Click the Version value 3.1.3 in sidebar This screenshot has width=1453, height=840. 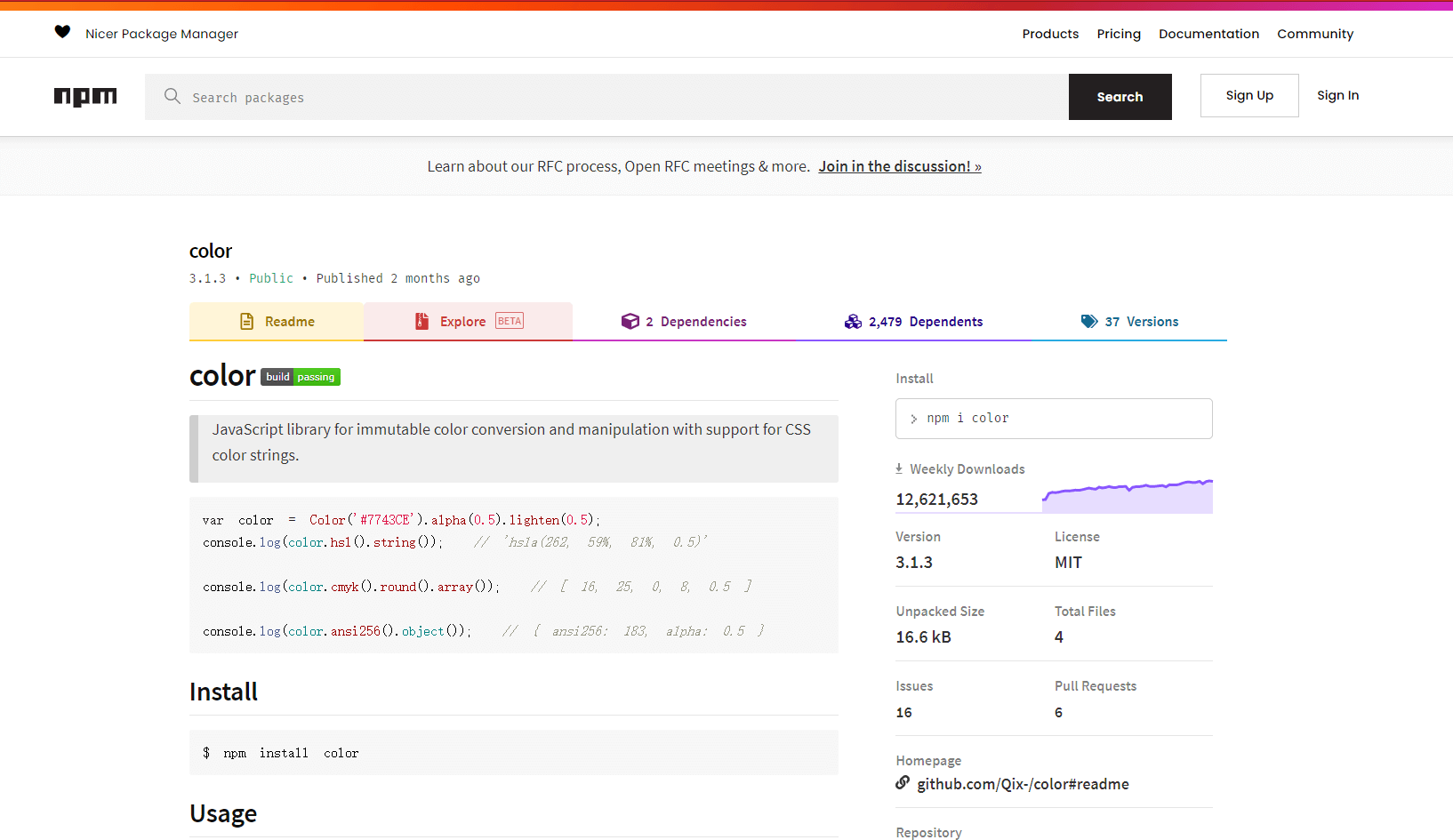914,563
